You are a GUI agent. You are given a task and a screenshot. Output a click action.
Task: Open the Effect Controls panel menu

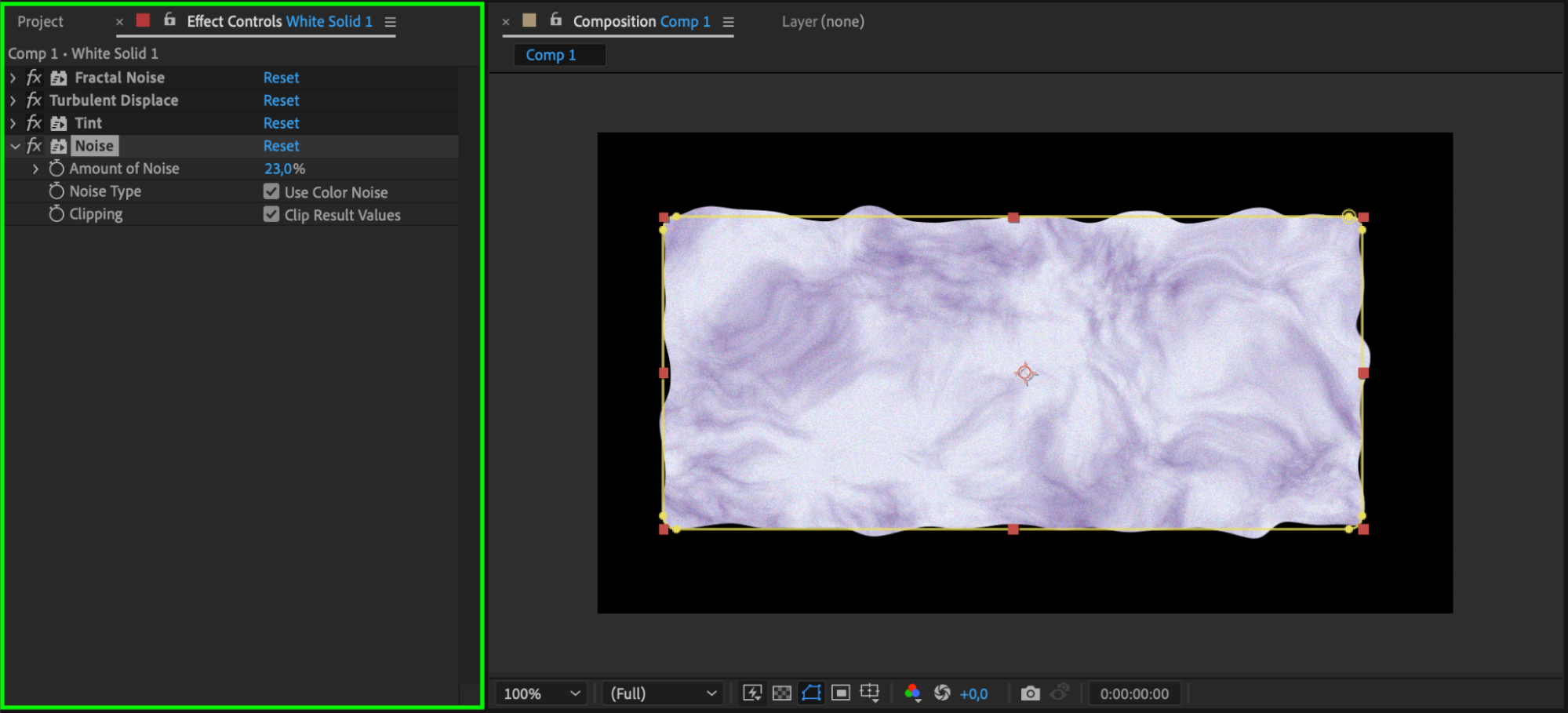click(x=390, y=22)
